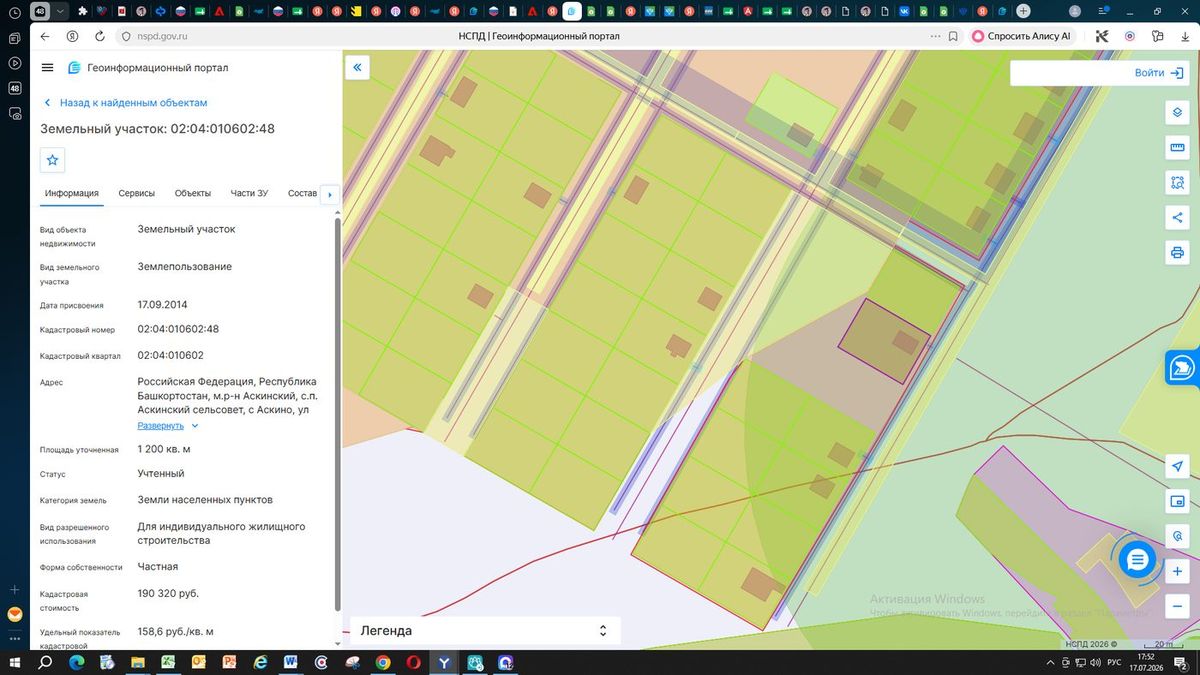Click the area value '1 200 кв. м'
This screenshot has width=1200, height=675.
164,449
